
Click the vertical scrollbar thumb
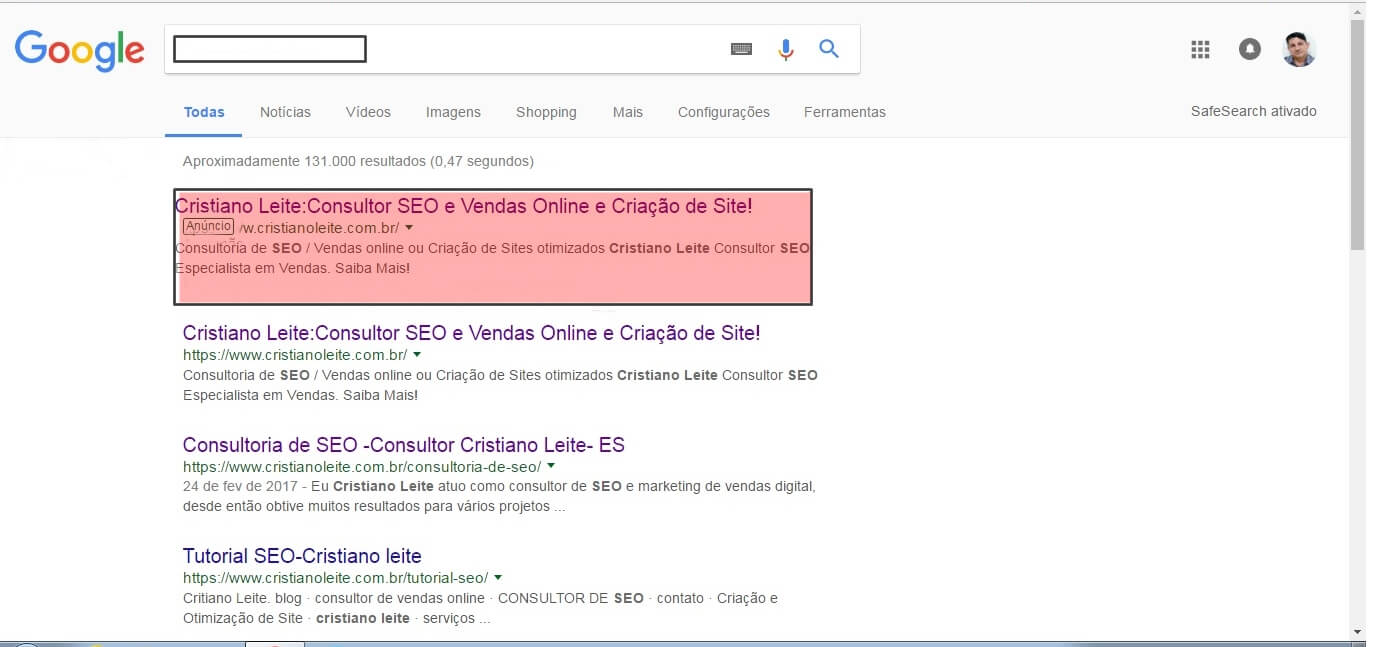click(1357, 134)
